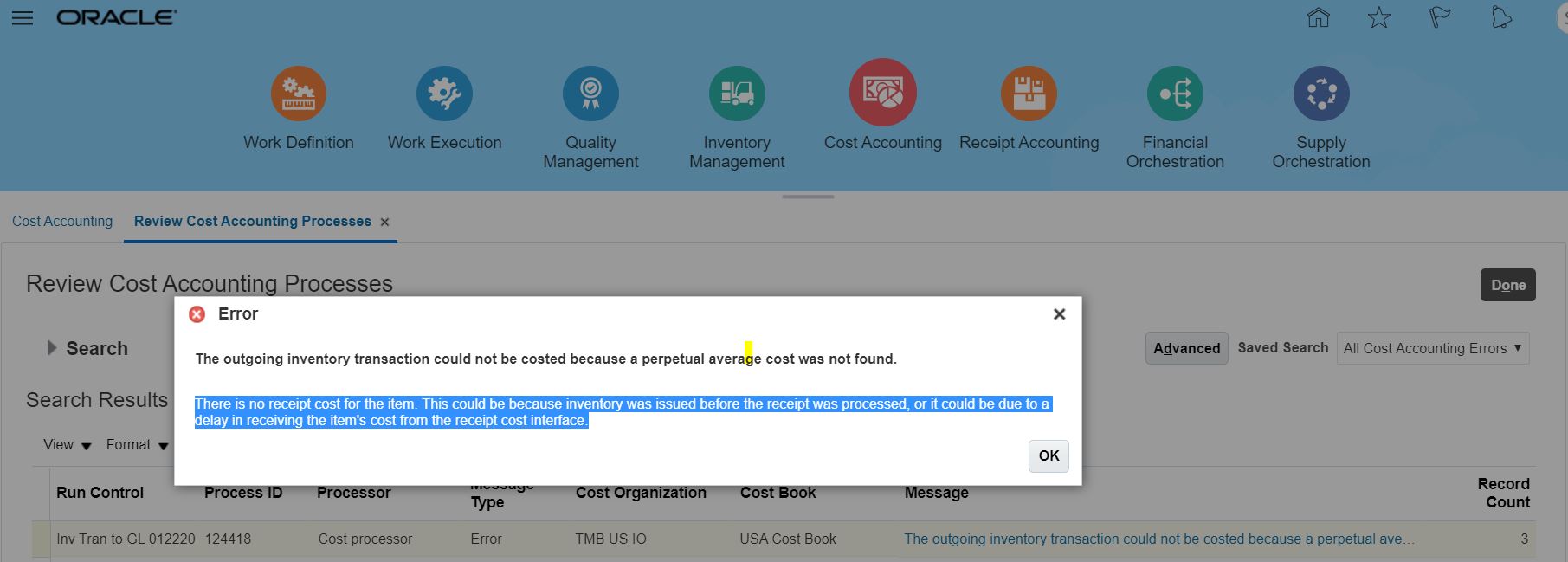Click the USA Cost Book cell

pyautogui.click(x=788, y=539)
